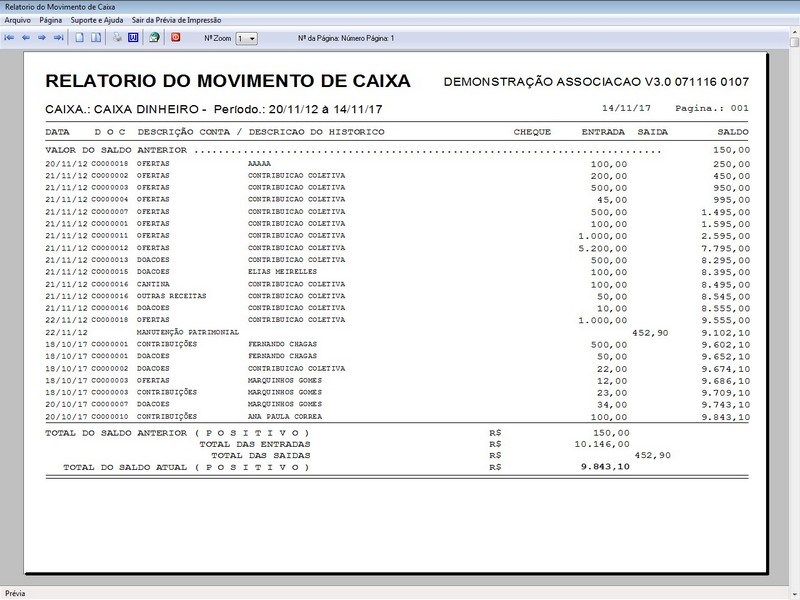Click the DATA column header
Image resolution: width=800 pixels, height=600 pixels.
coord(57,132)
